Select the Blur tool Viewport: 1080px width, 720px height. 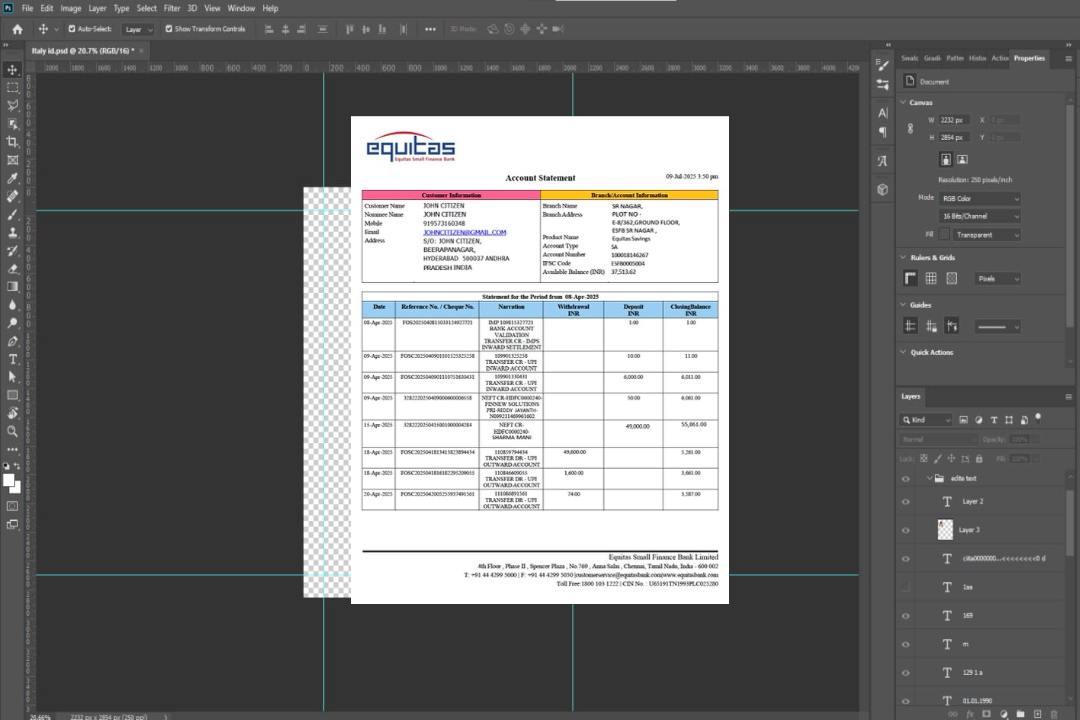(12, 305)
